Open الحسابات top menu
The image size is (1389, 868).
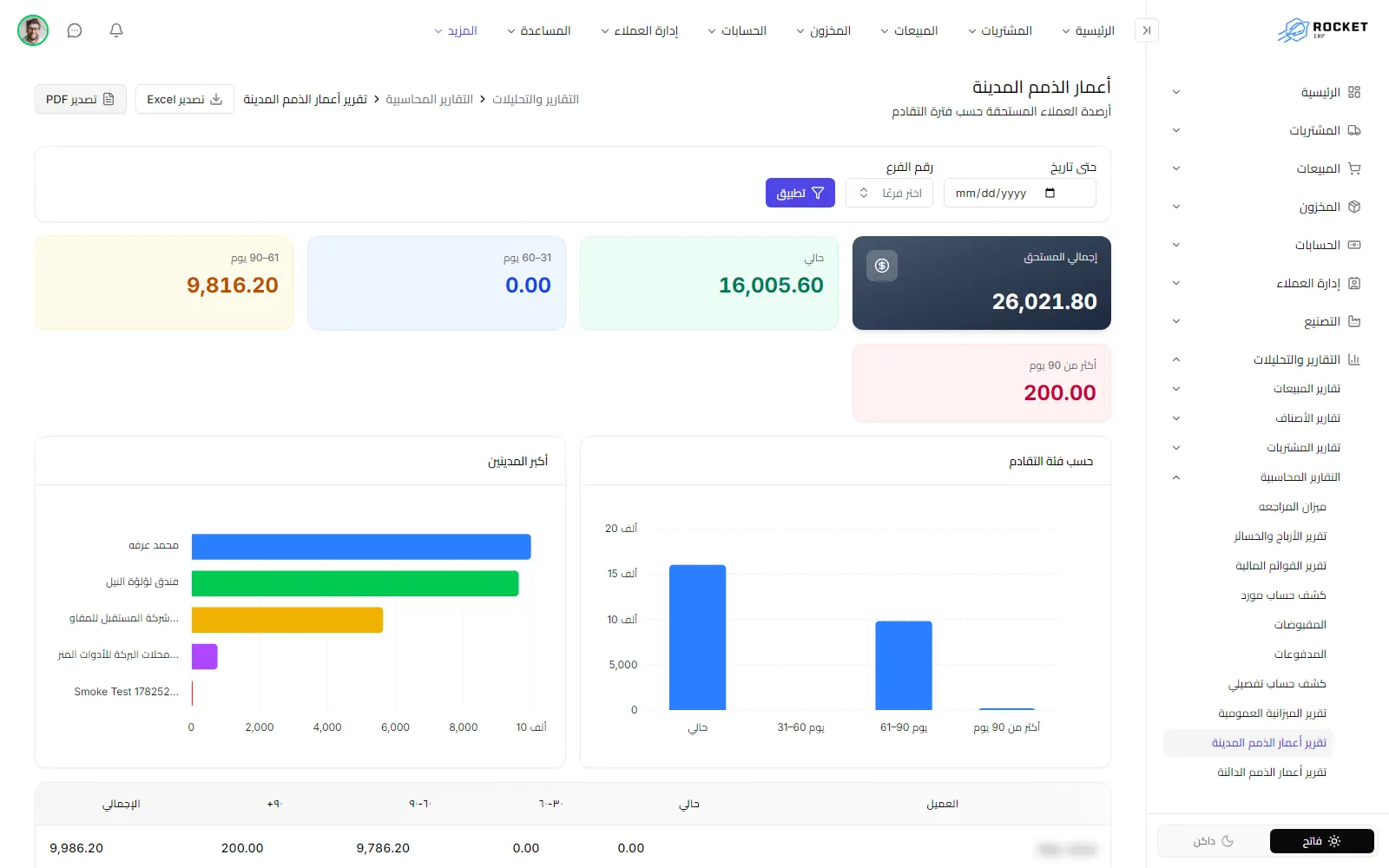(x=737, y=30)
